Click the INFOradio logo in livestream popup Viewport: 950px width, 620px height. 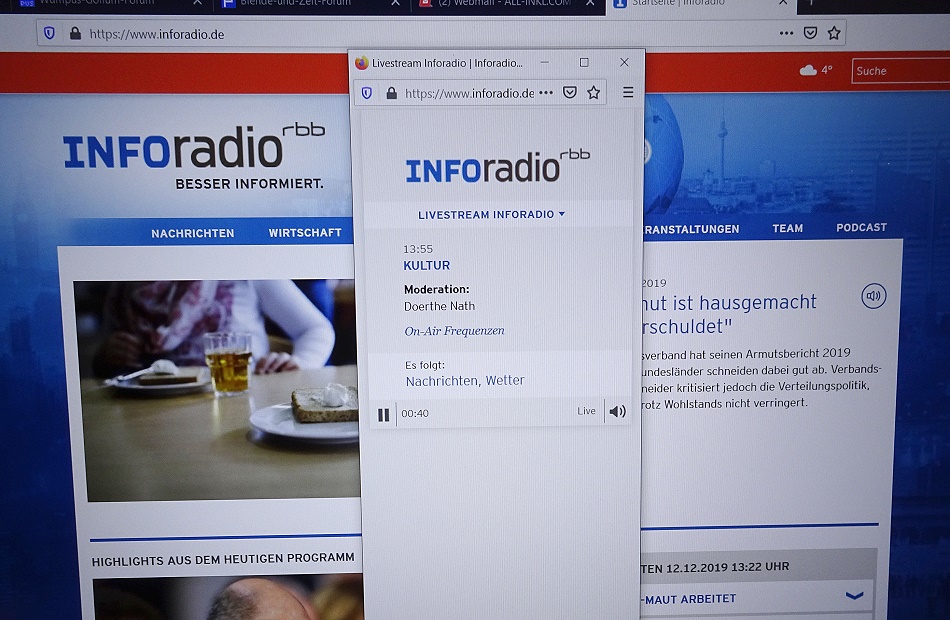coord(497,165)
